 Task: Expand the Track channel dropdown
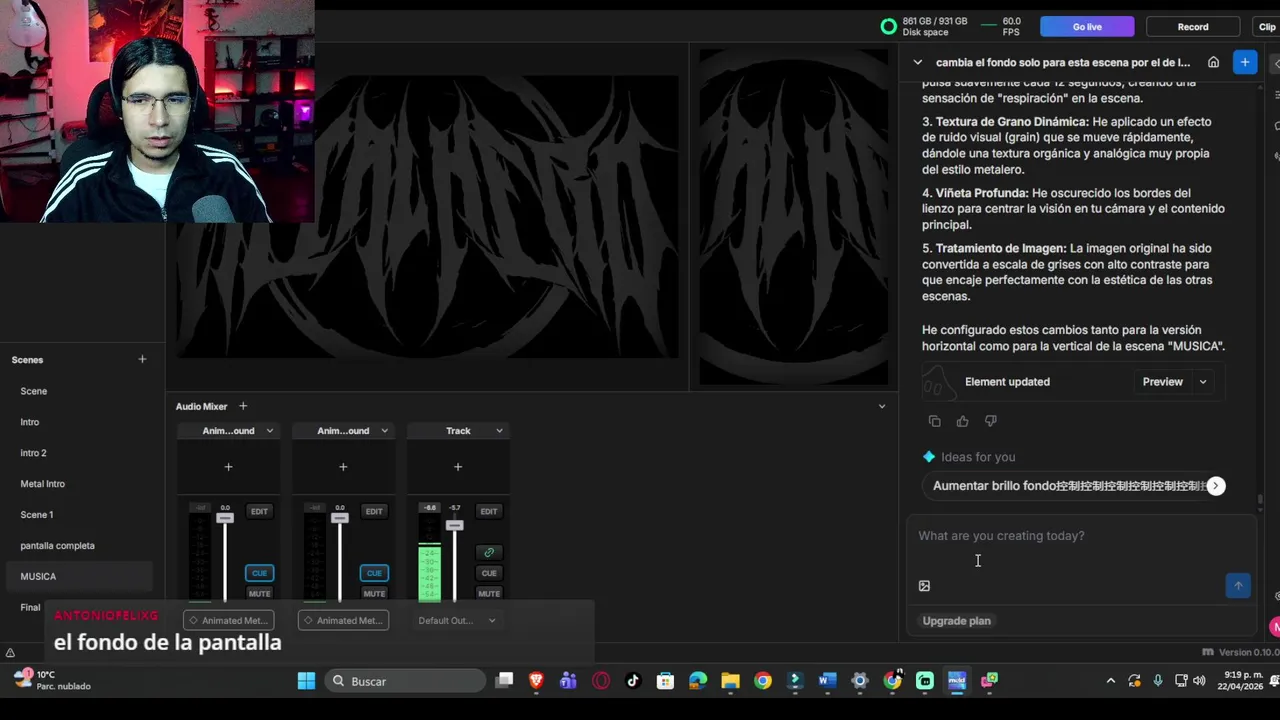(499, 431)
